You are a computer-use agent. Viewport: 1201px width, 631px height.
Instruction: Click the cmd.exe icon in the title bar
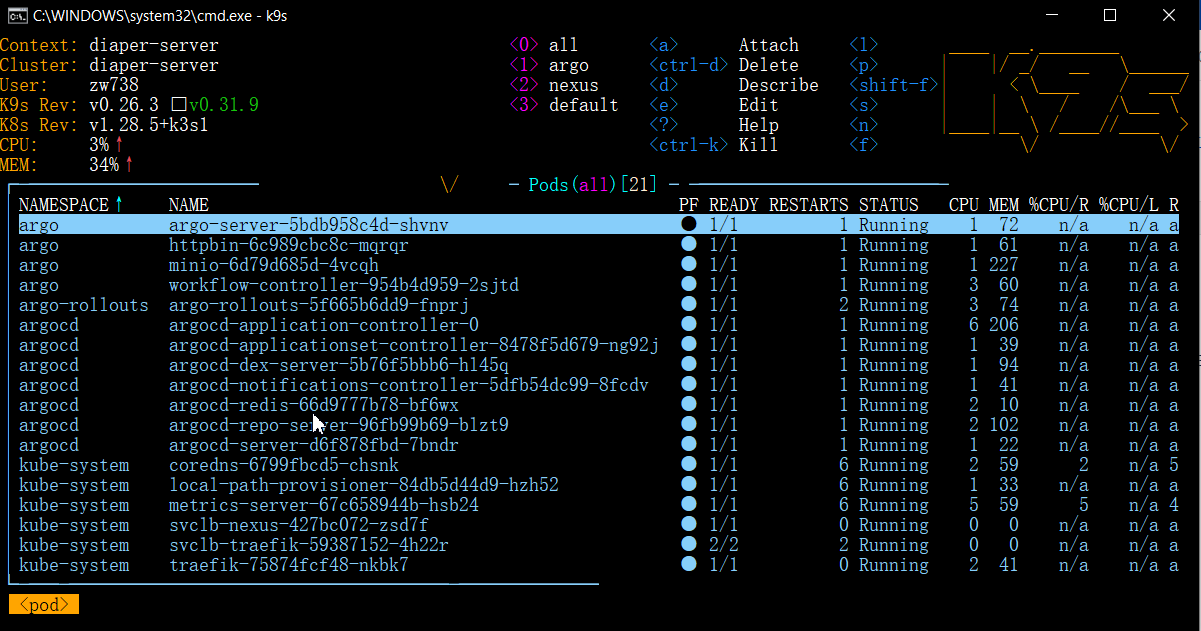pos(17,15)
